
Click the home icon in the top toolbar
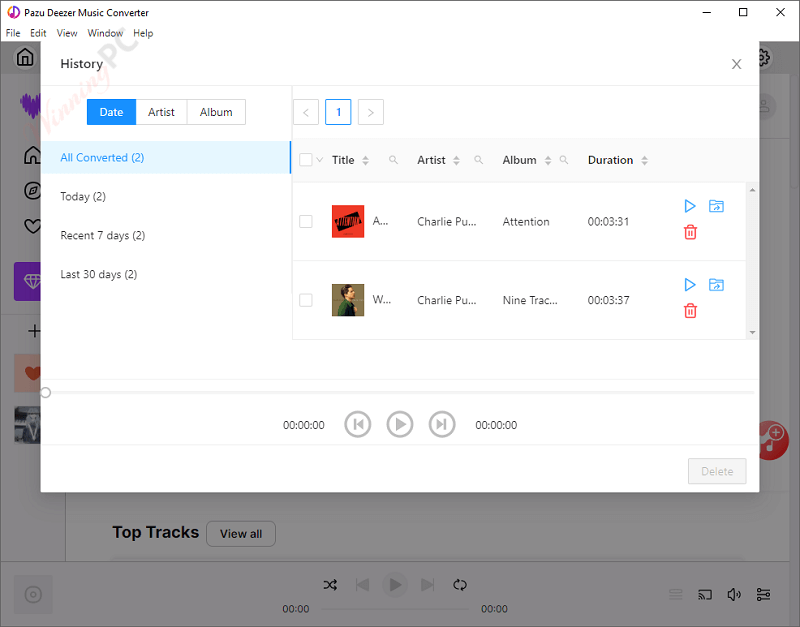[x=25, y=57]
